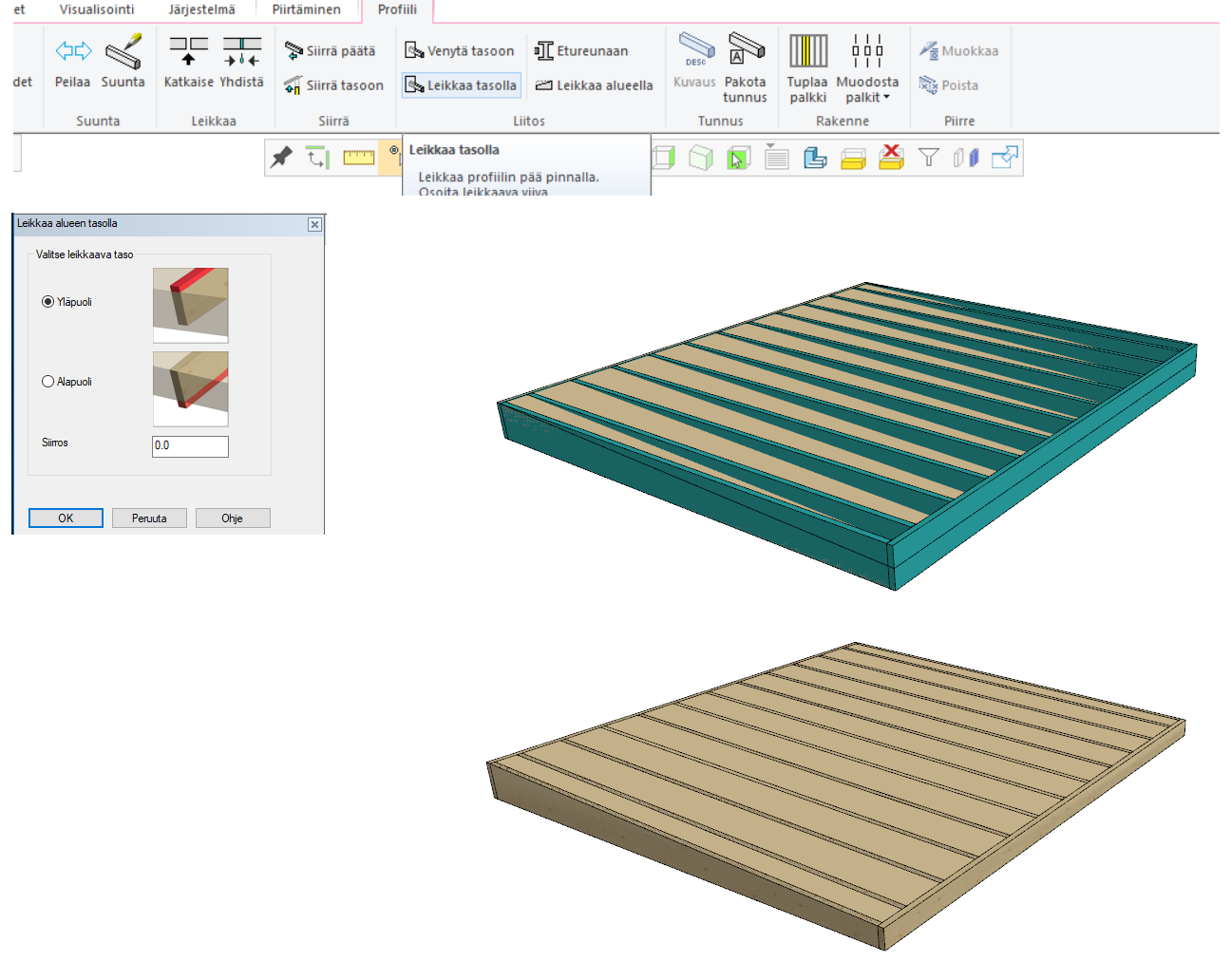Click the Venytä tasoon command
Screen dimensions: 1231x980
coord(460,51)
